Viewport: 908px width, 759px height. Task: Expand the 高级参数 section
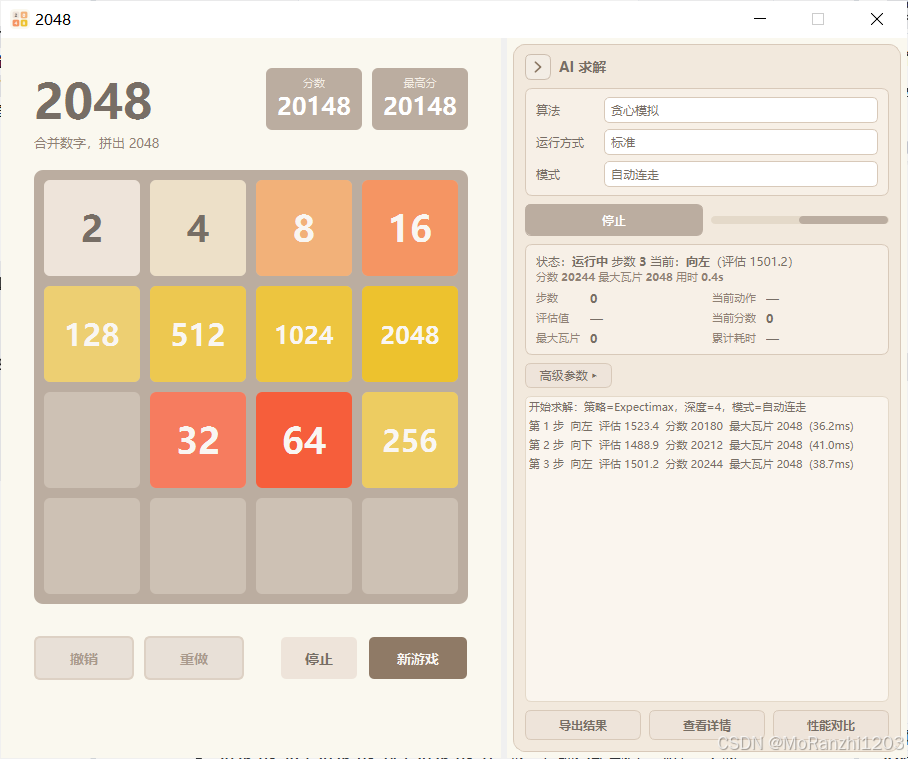pyautogui.click(x=568, y=376)
